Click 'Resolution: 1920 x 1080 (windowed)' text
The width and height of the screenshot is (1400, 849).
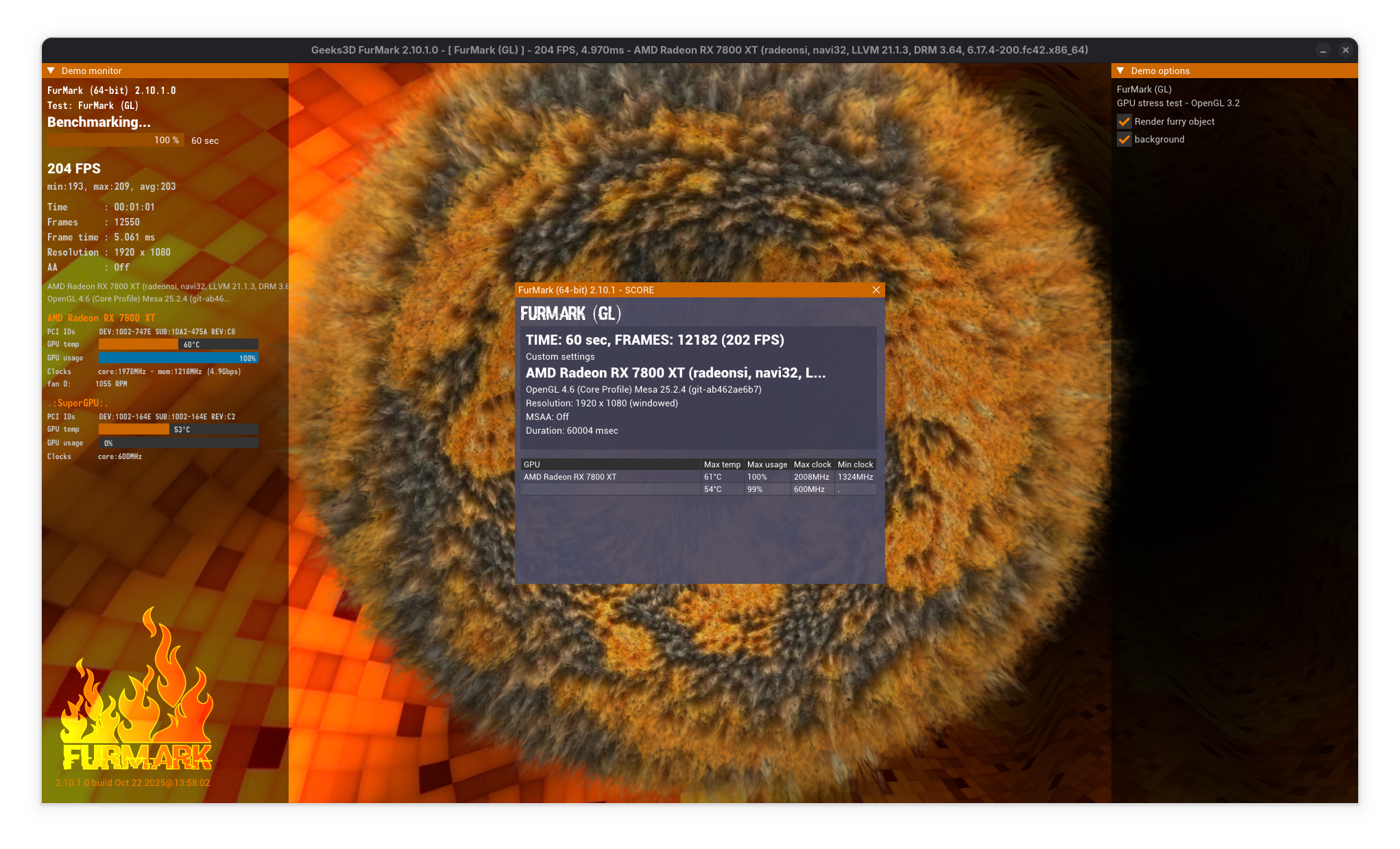pos(602,403)
